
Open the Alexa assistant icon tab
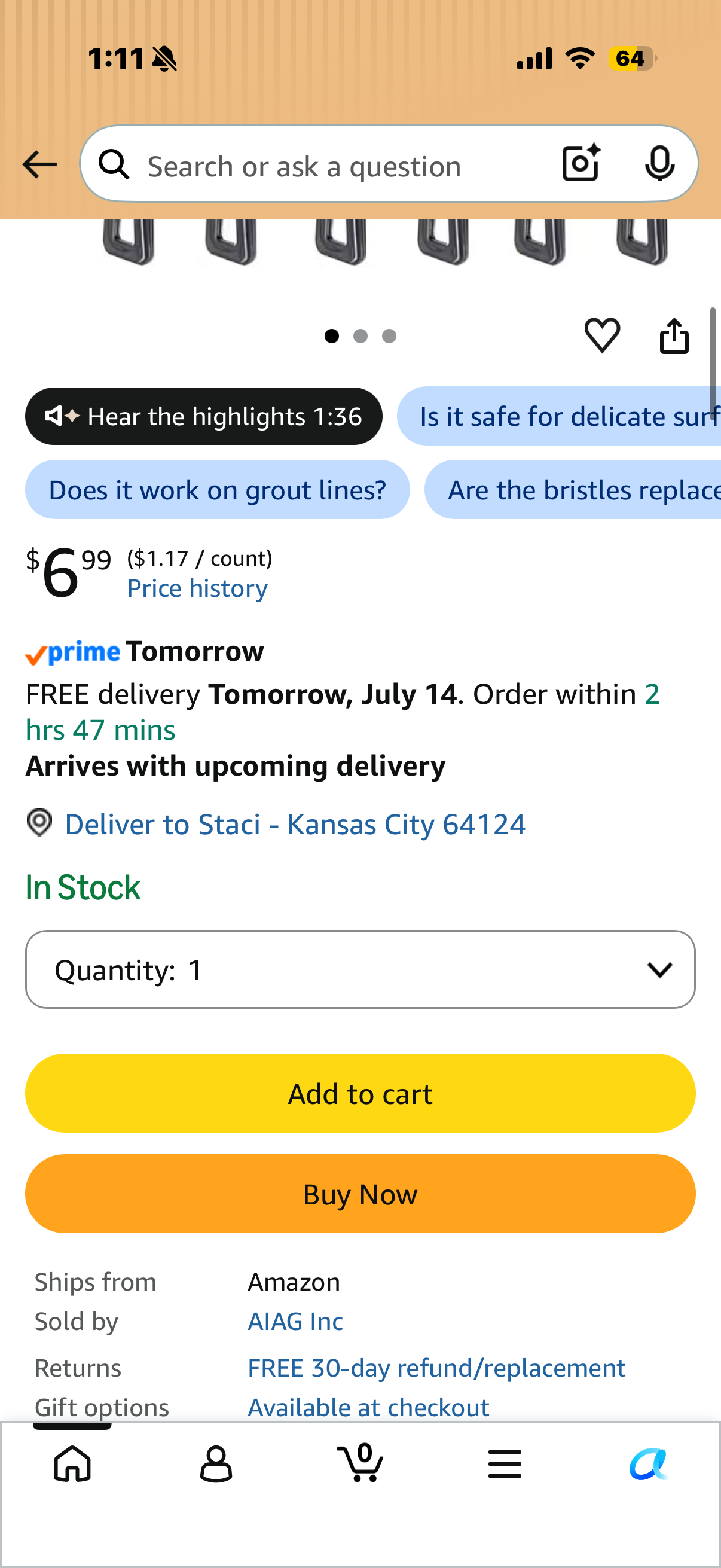click(x=649, y=1464)
